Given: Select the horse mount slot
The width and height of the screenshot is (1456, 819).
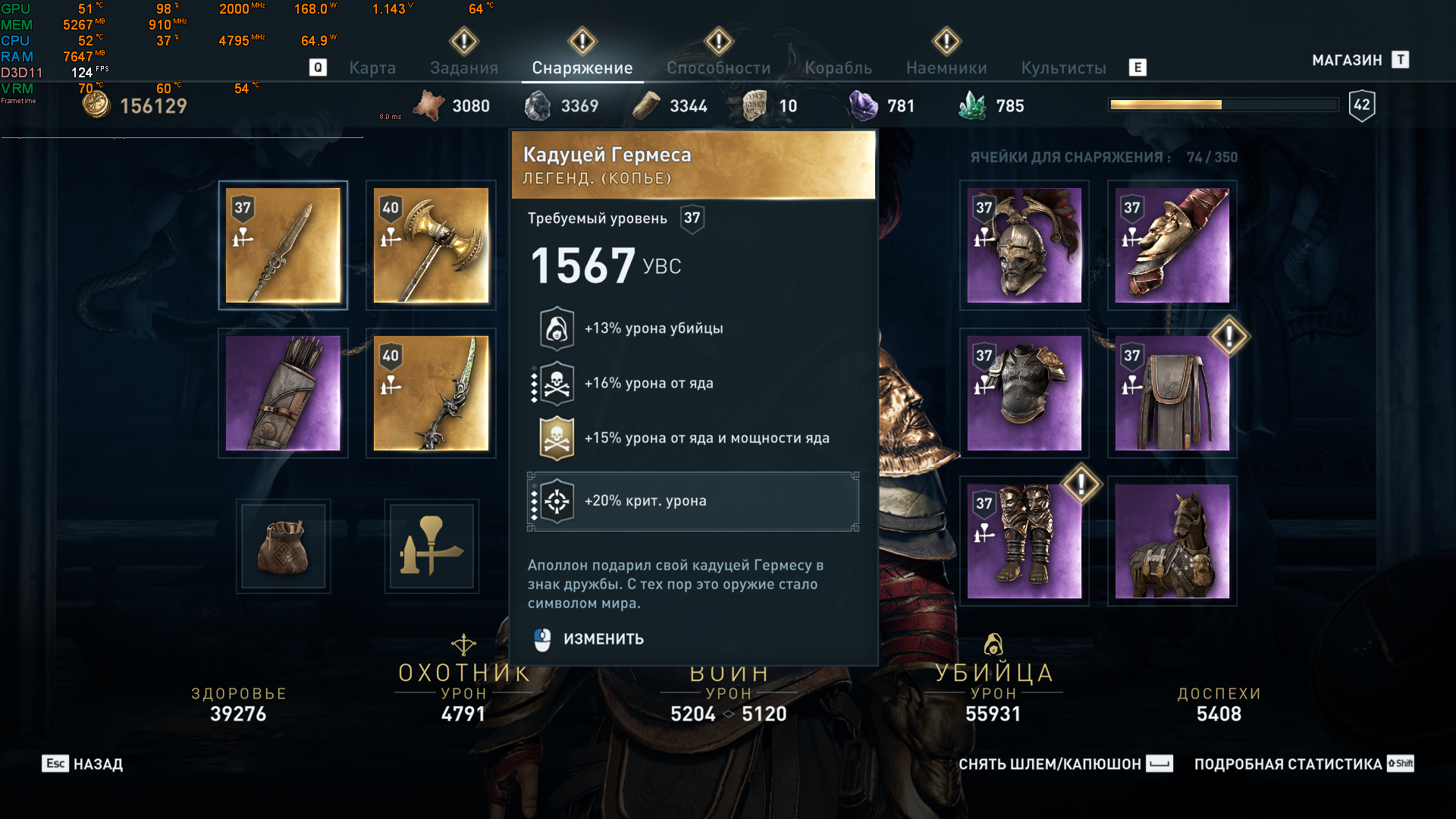Looking at the screenshot, I should pos(1172,541).
